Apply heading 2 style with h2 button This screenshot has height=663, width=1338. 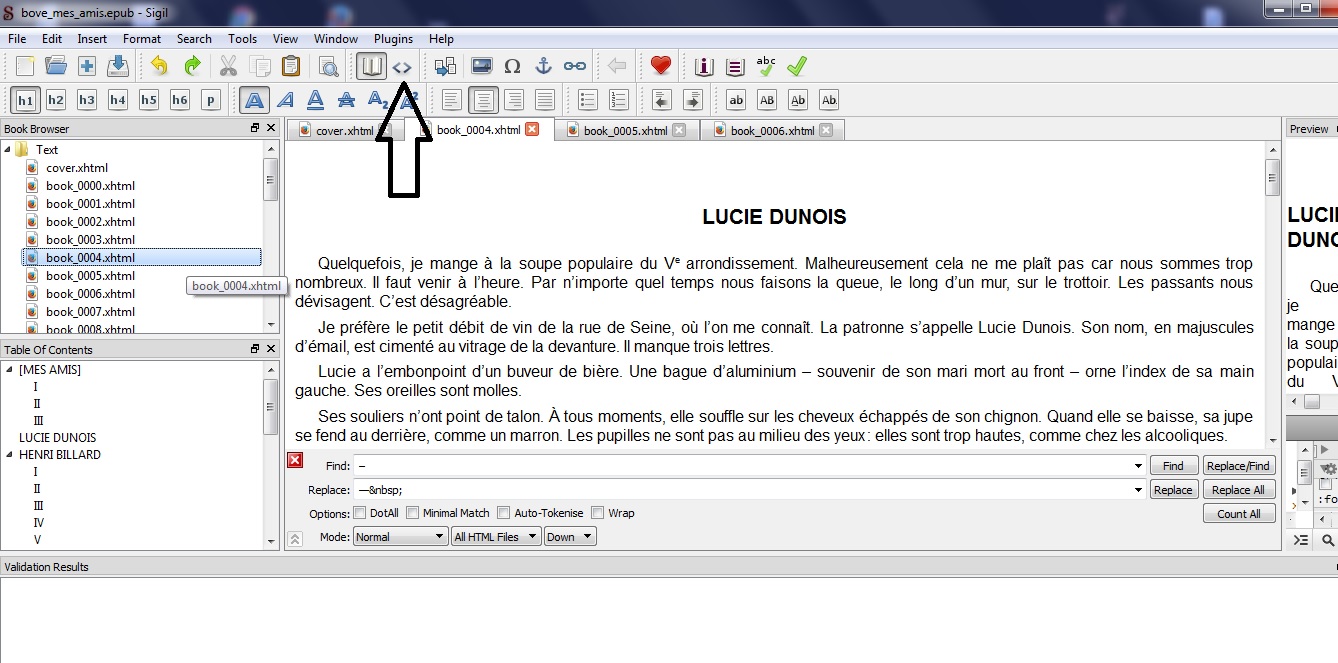tap(56, 100)
